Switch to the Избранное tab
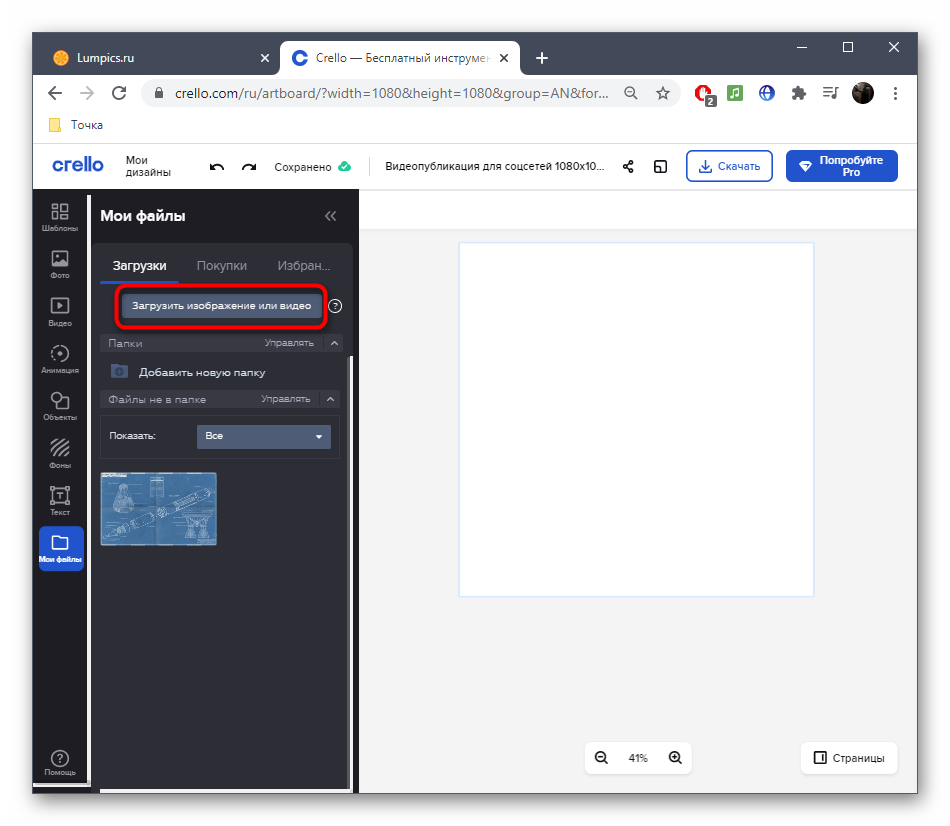This screenshot has width=950, height=826. (x=303, y=265)
